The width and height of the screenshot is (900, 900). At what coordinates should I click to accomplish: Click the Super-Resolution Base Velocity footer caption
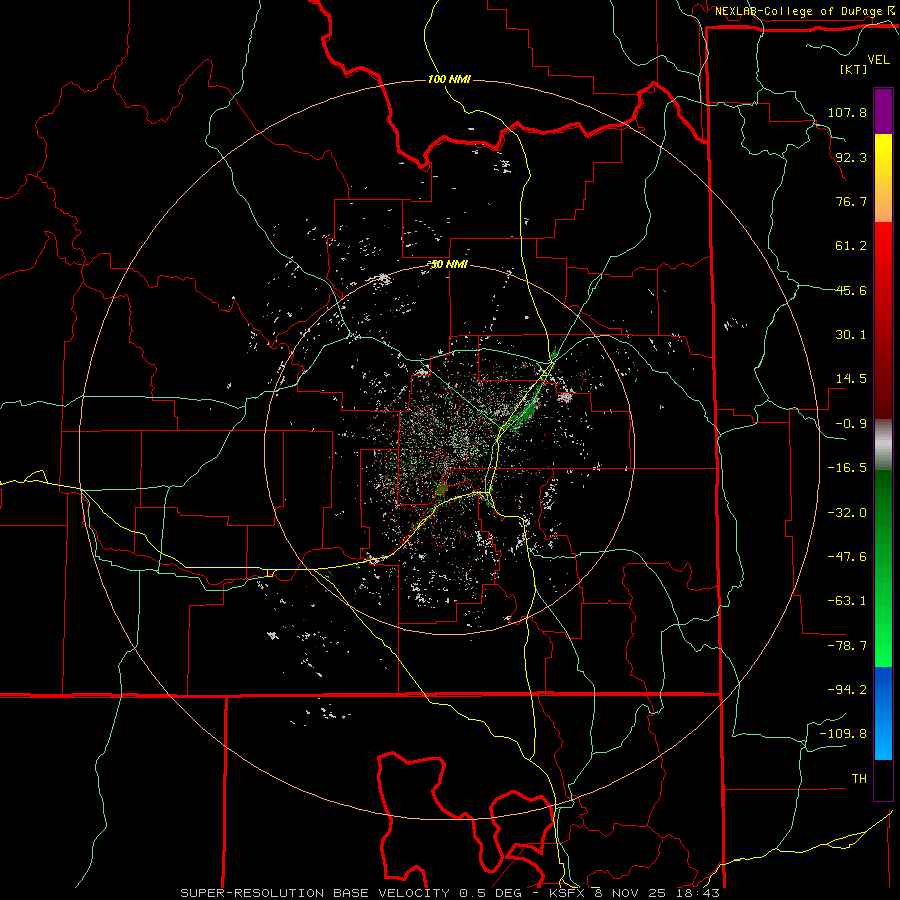coord(449,893)
